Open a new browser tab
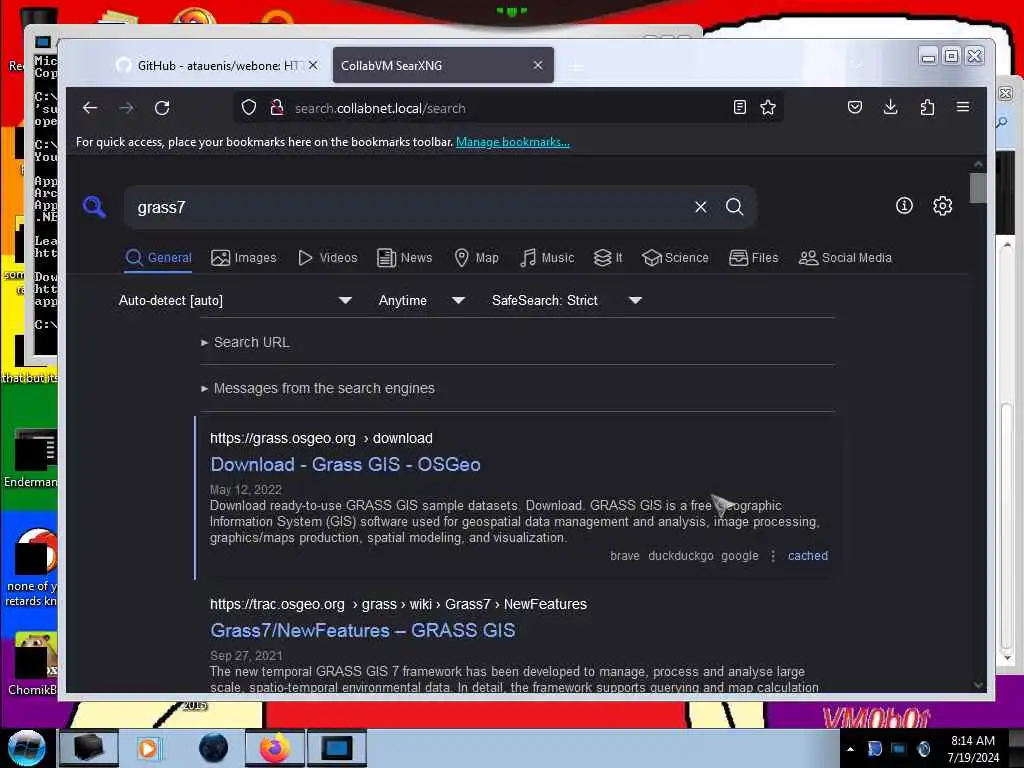The height and width of the screenshot is (768, 1024). (x=575, y=66)
